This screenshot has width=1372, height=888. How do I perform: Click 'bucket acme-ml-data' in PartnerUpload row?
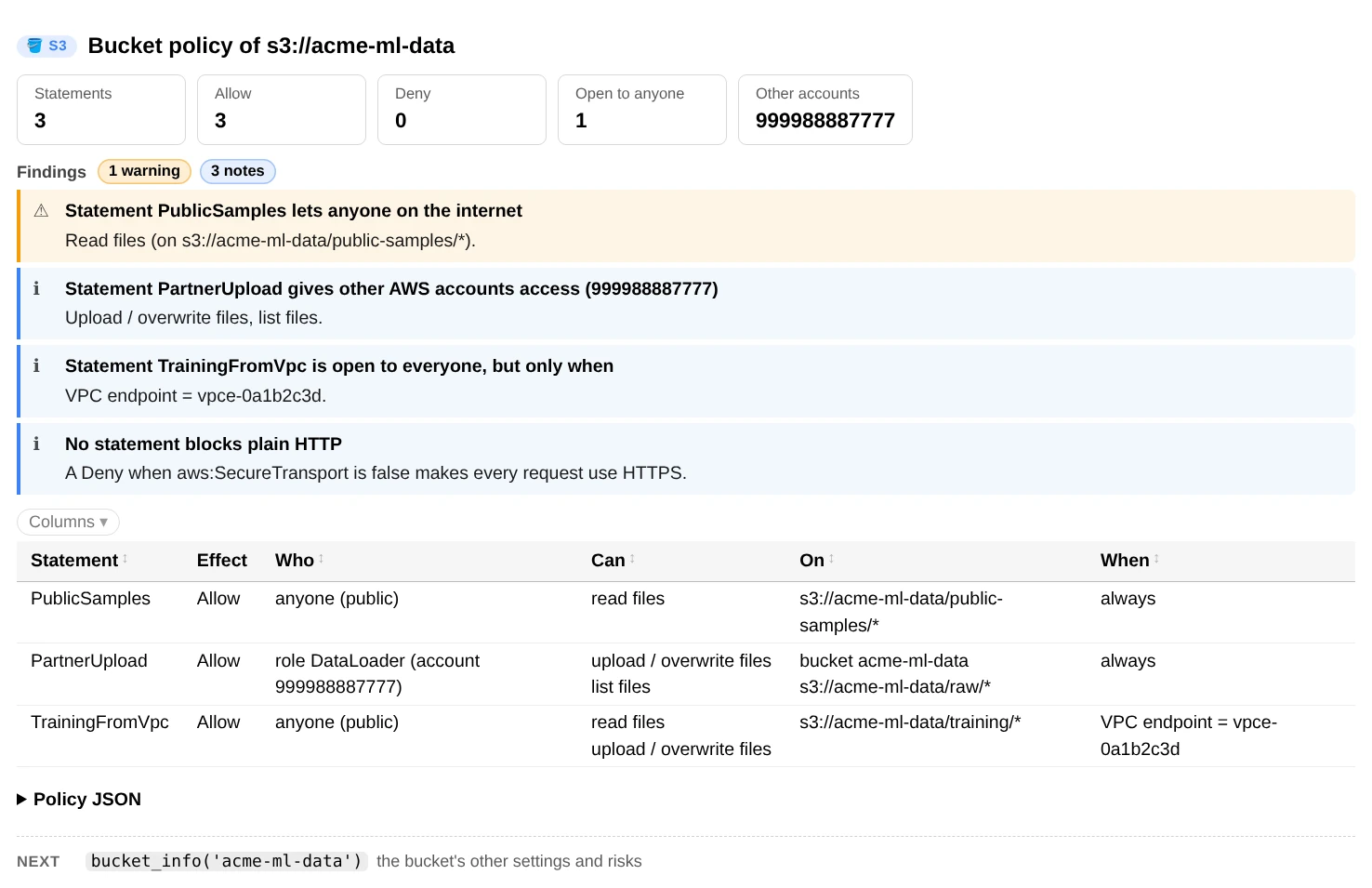(x=884, y=661)
